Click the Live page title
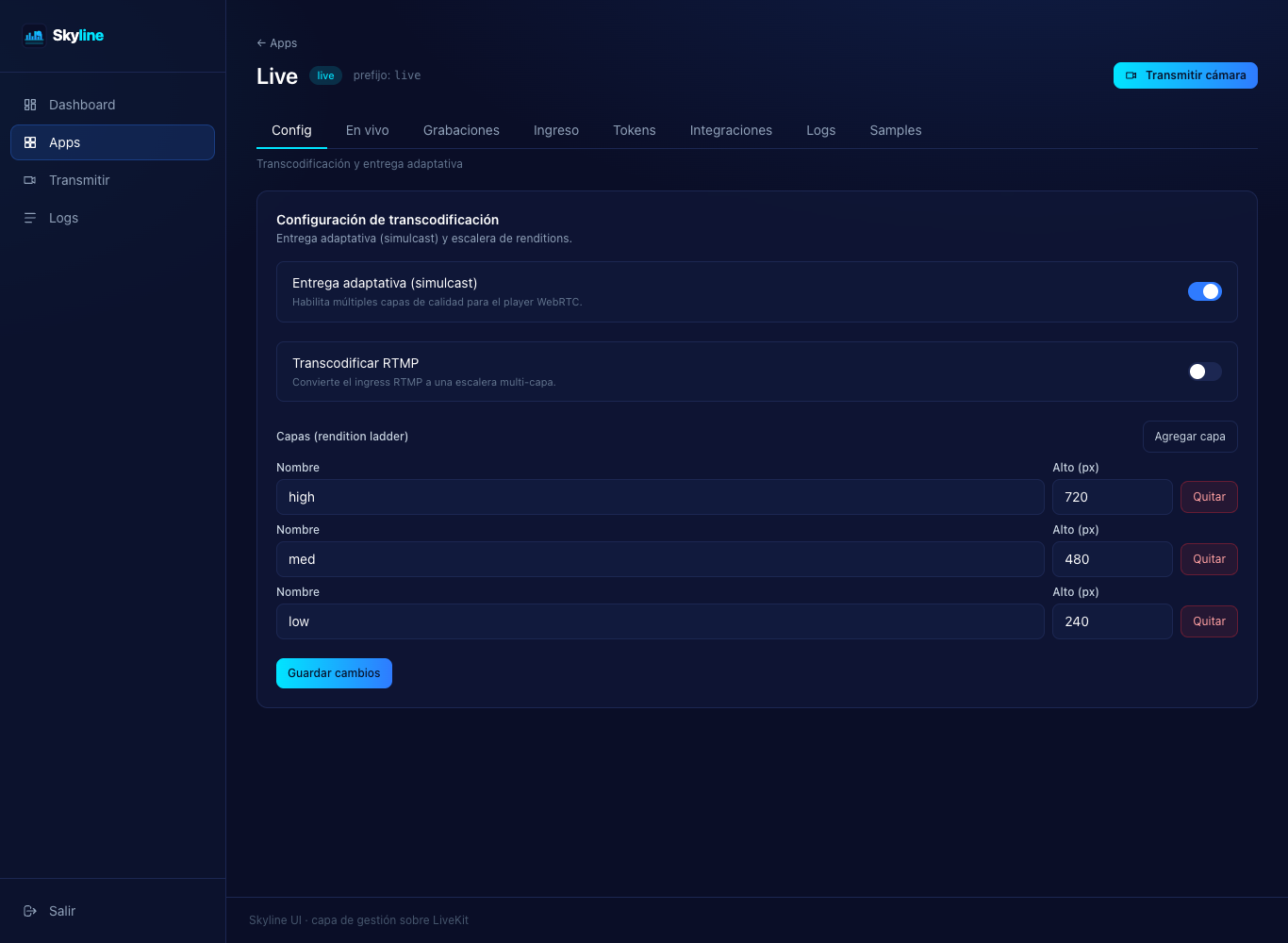 click(277, 76)
